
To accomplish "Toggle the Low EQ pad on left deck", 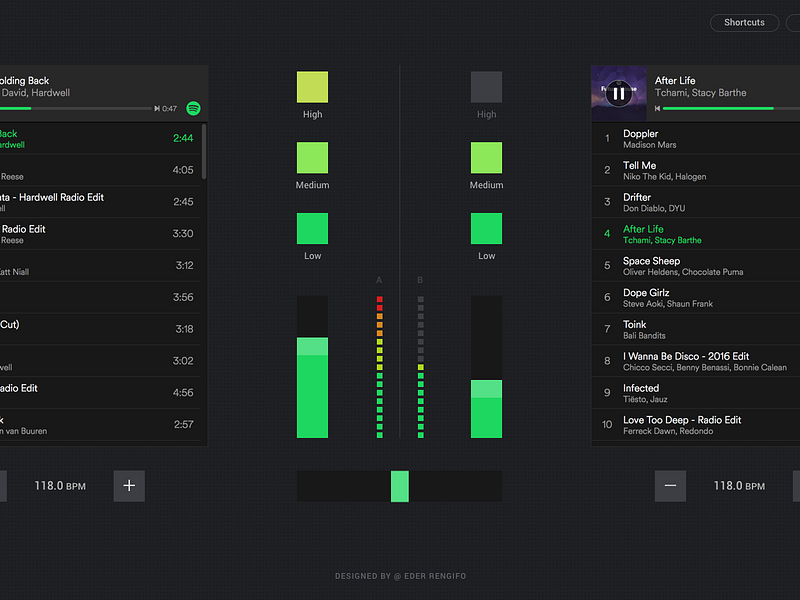I will [312, 228].
